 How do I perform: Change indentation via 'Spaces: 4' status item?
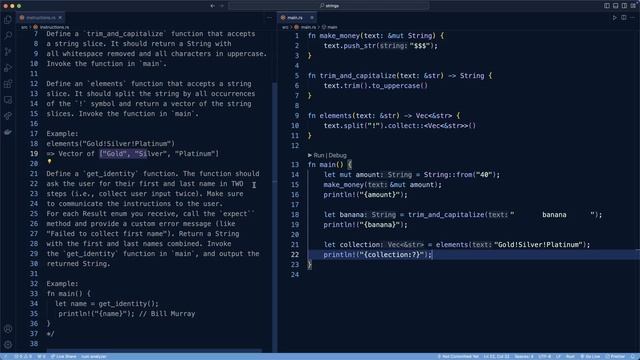(524, 356)
